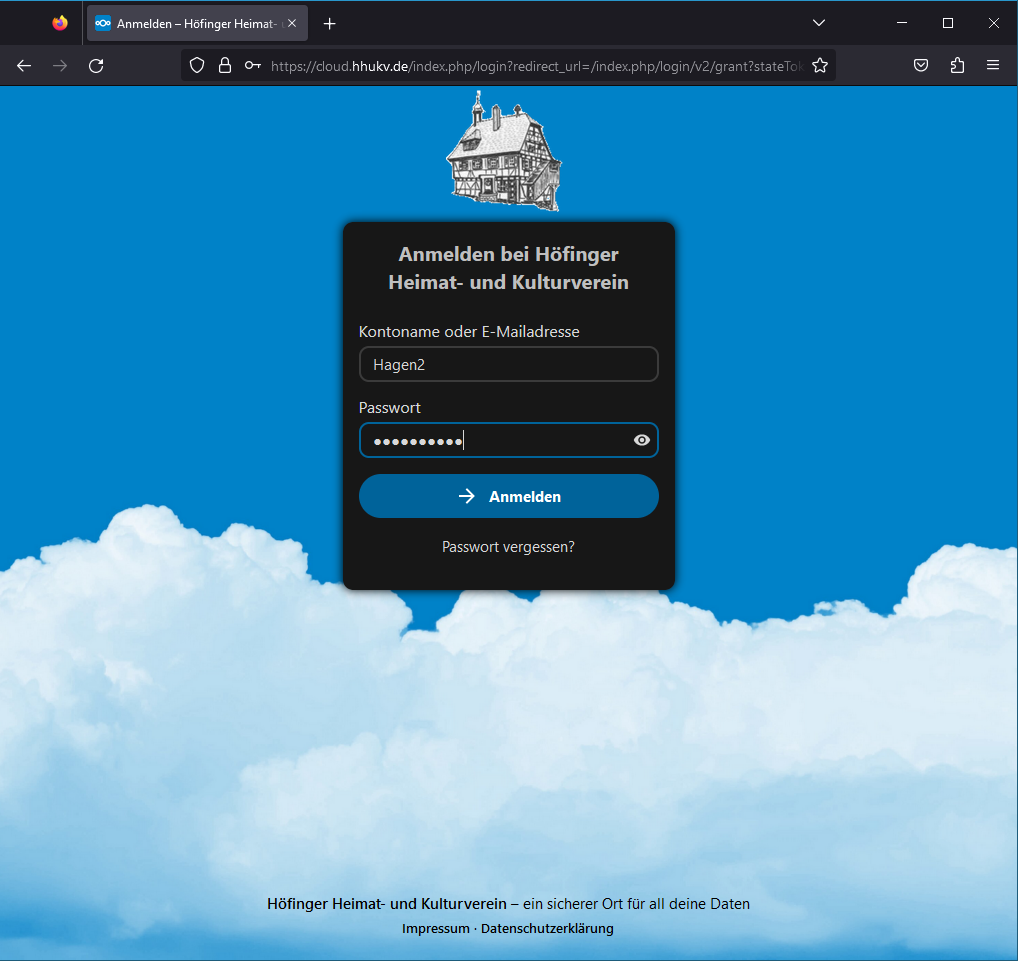This screenshot has height=961, width=1018.
Task: Maximize the browser window
Action: pyautogui.click(x=948, y=23)
